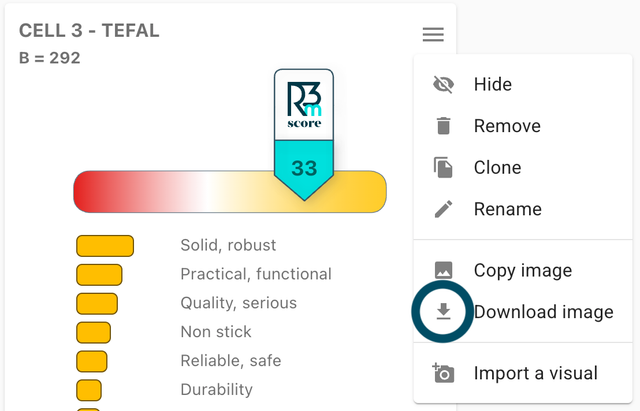Image resolution: width=640 pixels, height=411 pixels.
Task: Click the CELL 3 - TEFAL title
Action: [x=89, y=31]
